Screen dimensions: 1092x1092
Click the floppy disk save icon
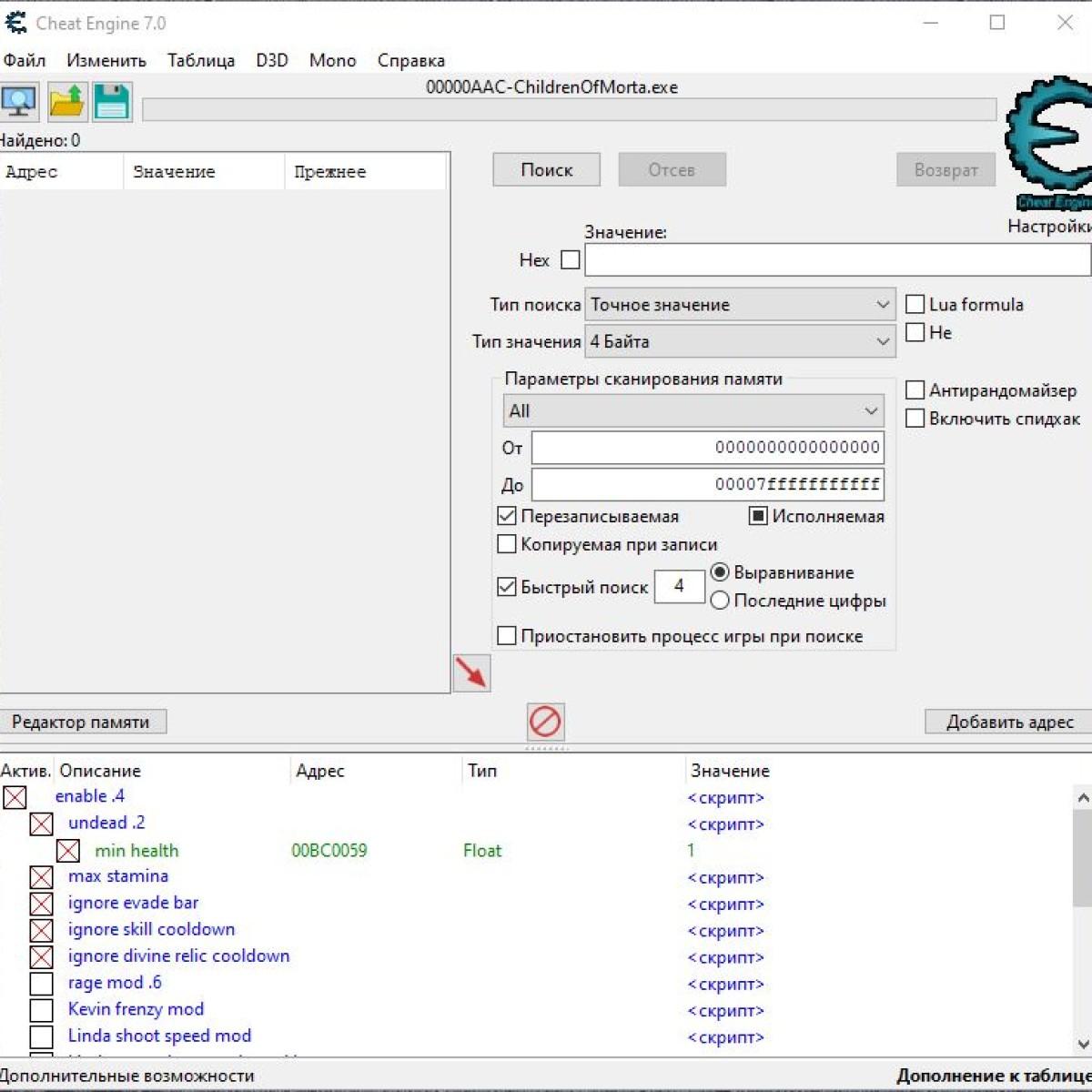pyautogui.click(x=112, y=102)
